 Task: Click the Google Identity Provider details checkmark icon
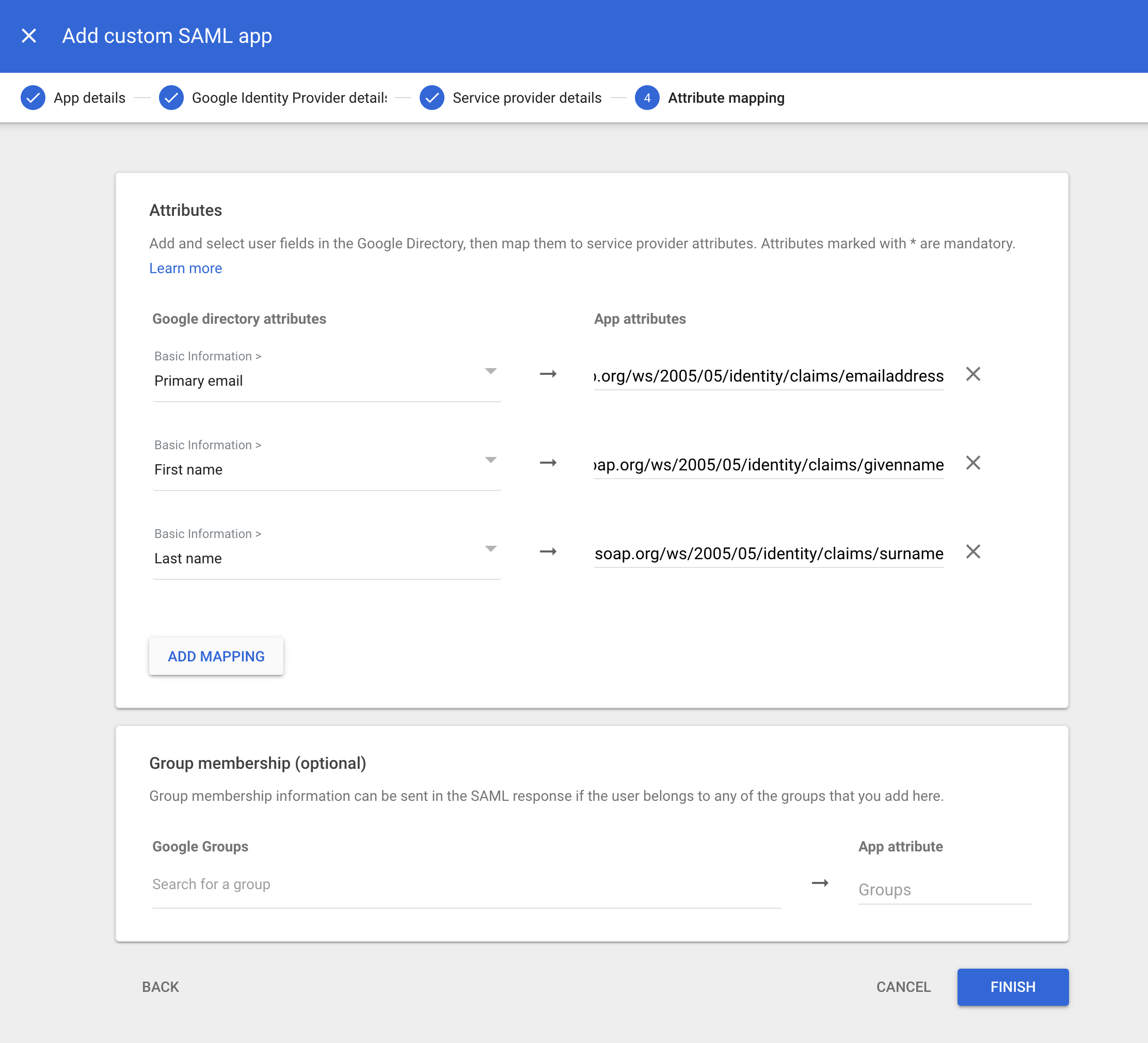[x=171, y=98]
